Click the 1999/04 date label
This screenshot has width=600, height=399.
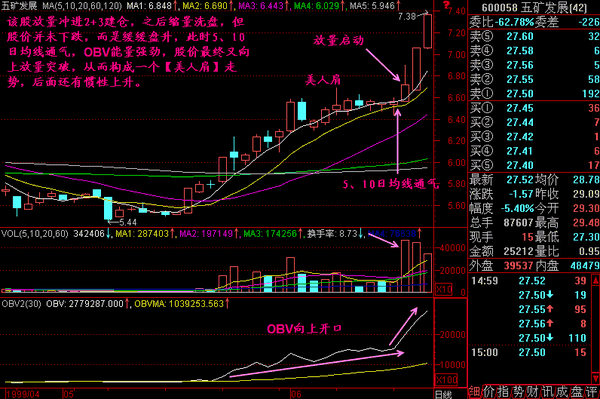click(x=23, y=394)
